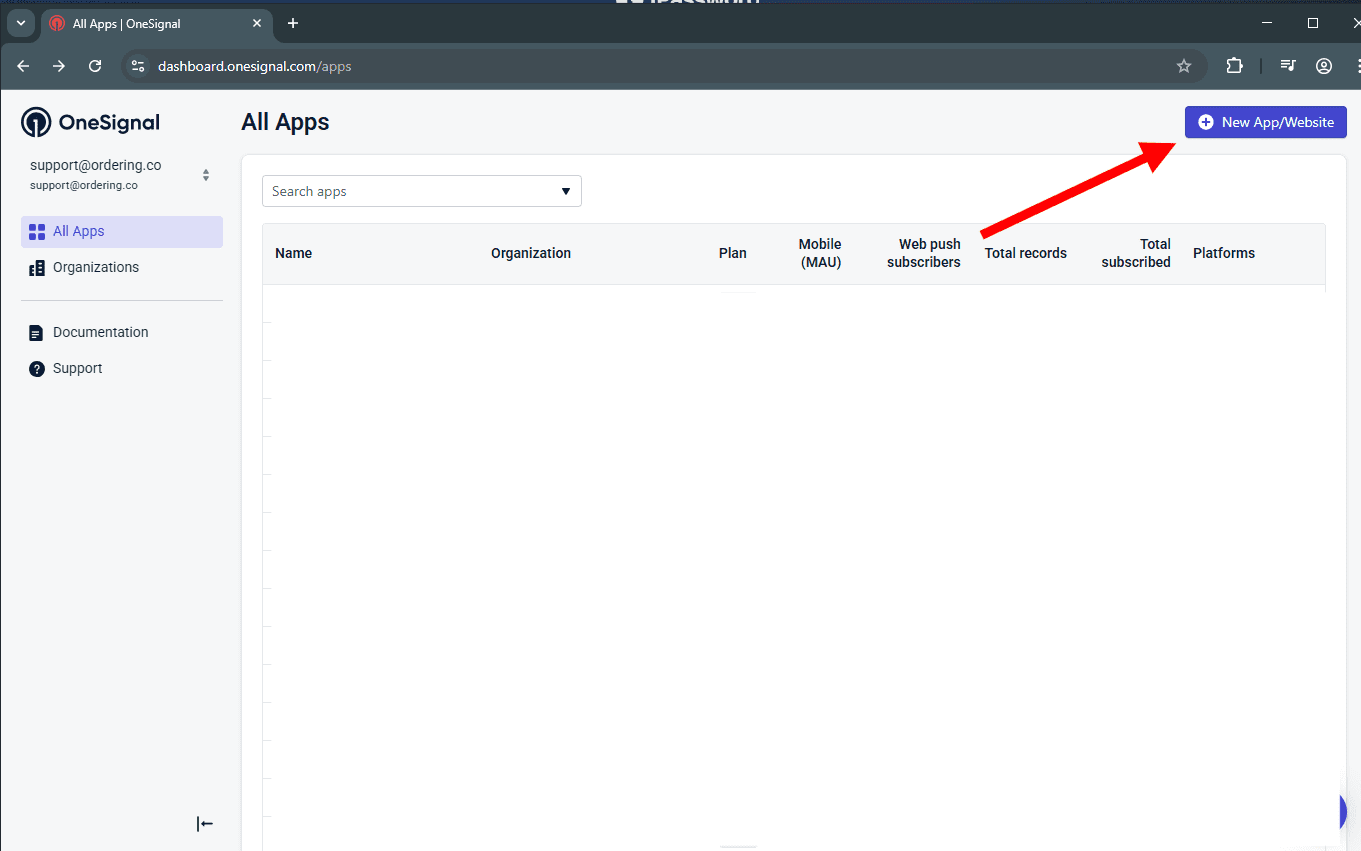This screenshot has width=1361, height=851.
Task: Select All Apps in the sidebar
Action: (x=122, y=231)
